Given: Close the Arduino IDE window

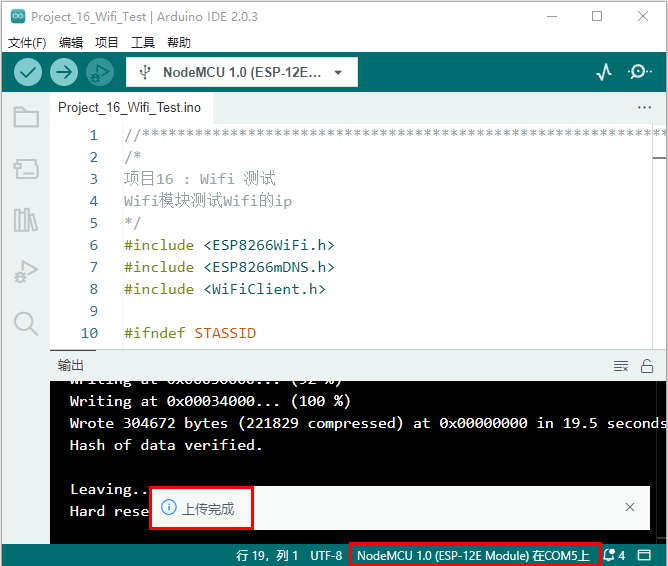Looking at the screenshot, I should click(643, 17).
